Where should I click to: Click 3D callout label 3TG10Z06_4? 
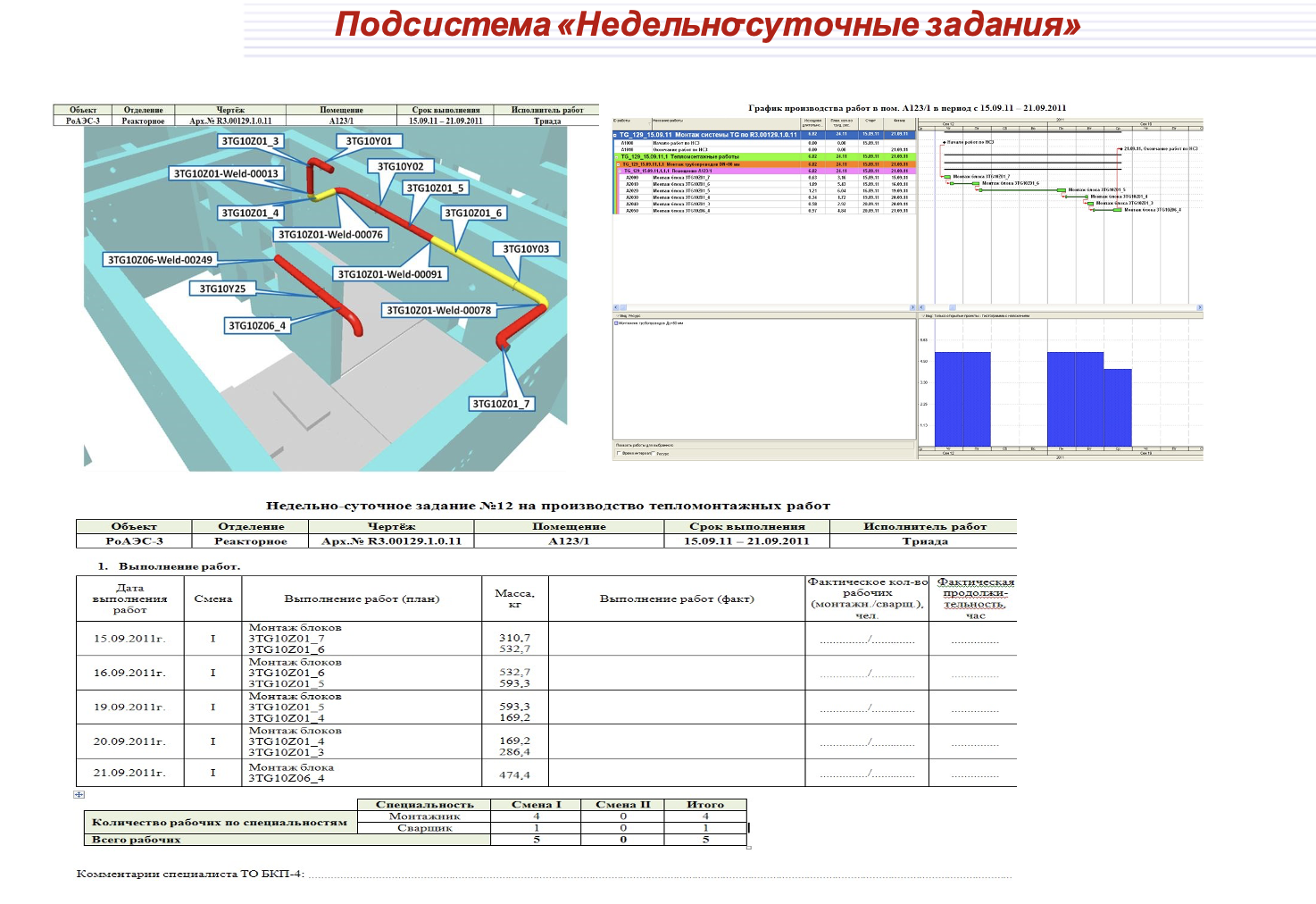pyautogui.click(x=257, y=325)
